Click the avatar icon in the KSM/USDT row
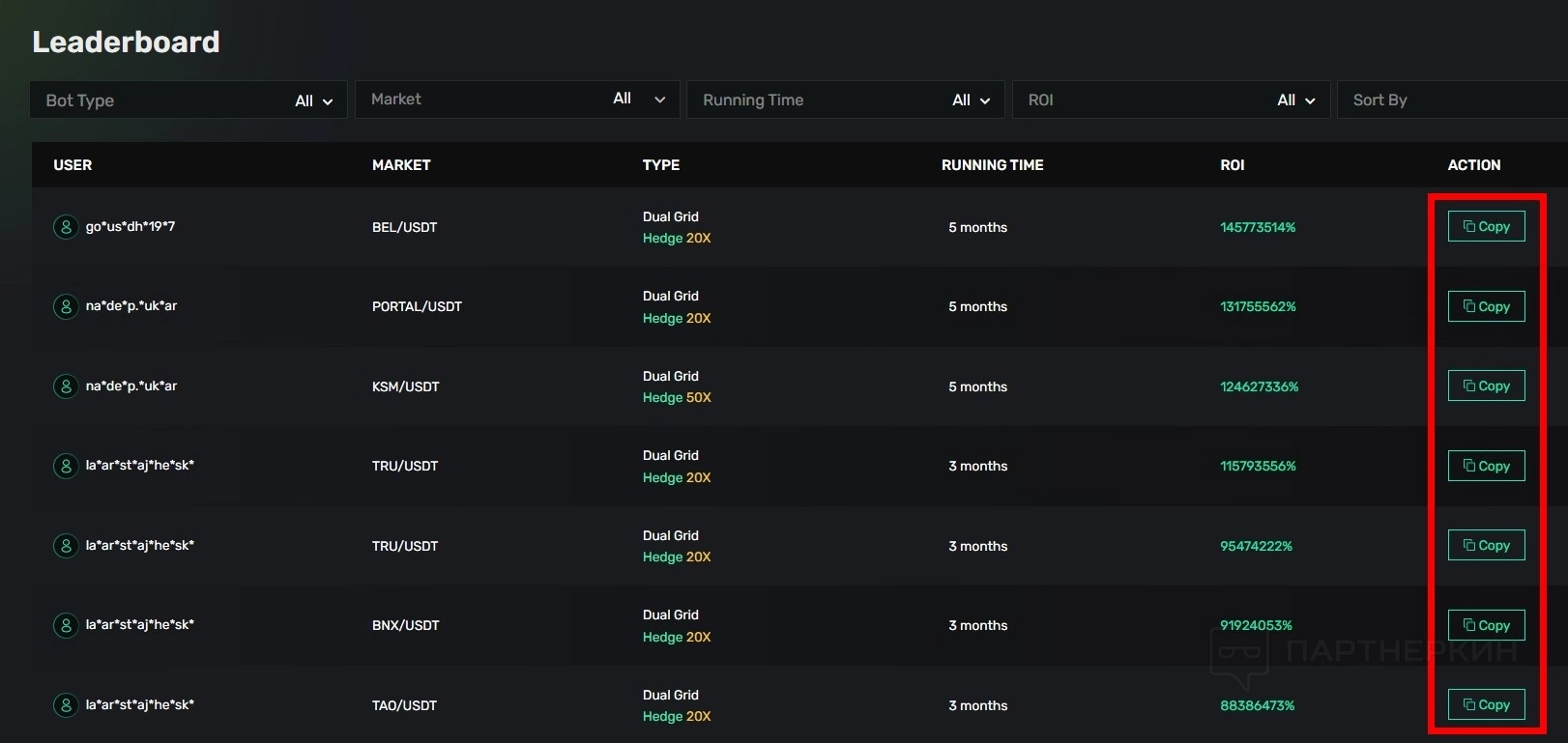The height and width of the screenshot is (743, 1568). (66, 386)
